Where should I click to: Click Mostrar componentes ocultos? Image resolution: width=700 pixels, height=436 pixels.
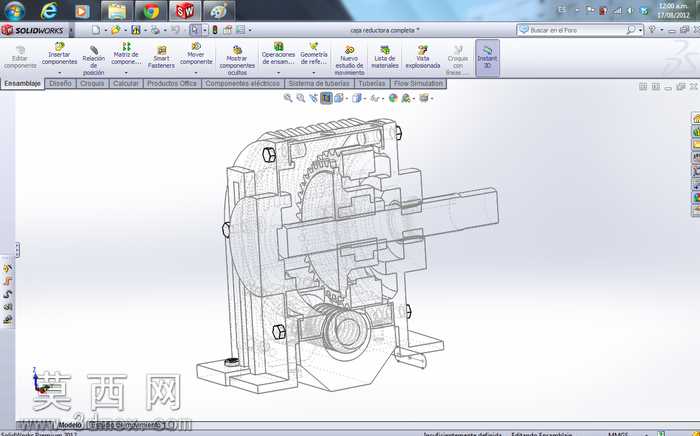click(237, 60)
